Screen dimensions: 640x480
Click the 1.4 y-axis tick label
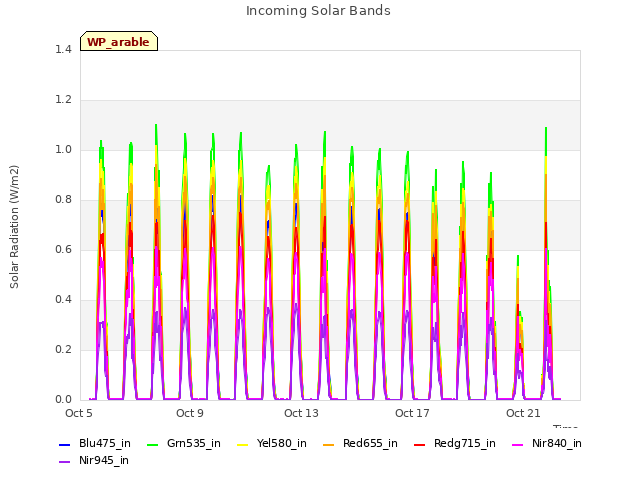click(x=63, y=50)
